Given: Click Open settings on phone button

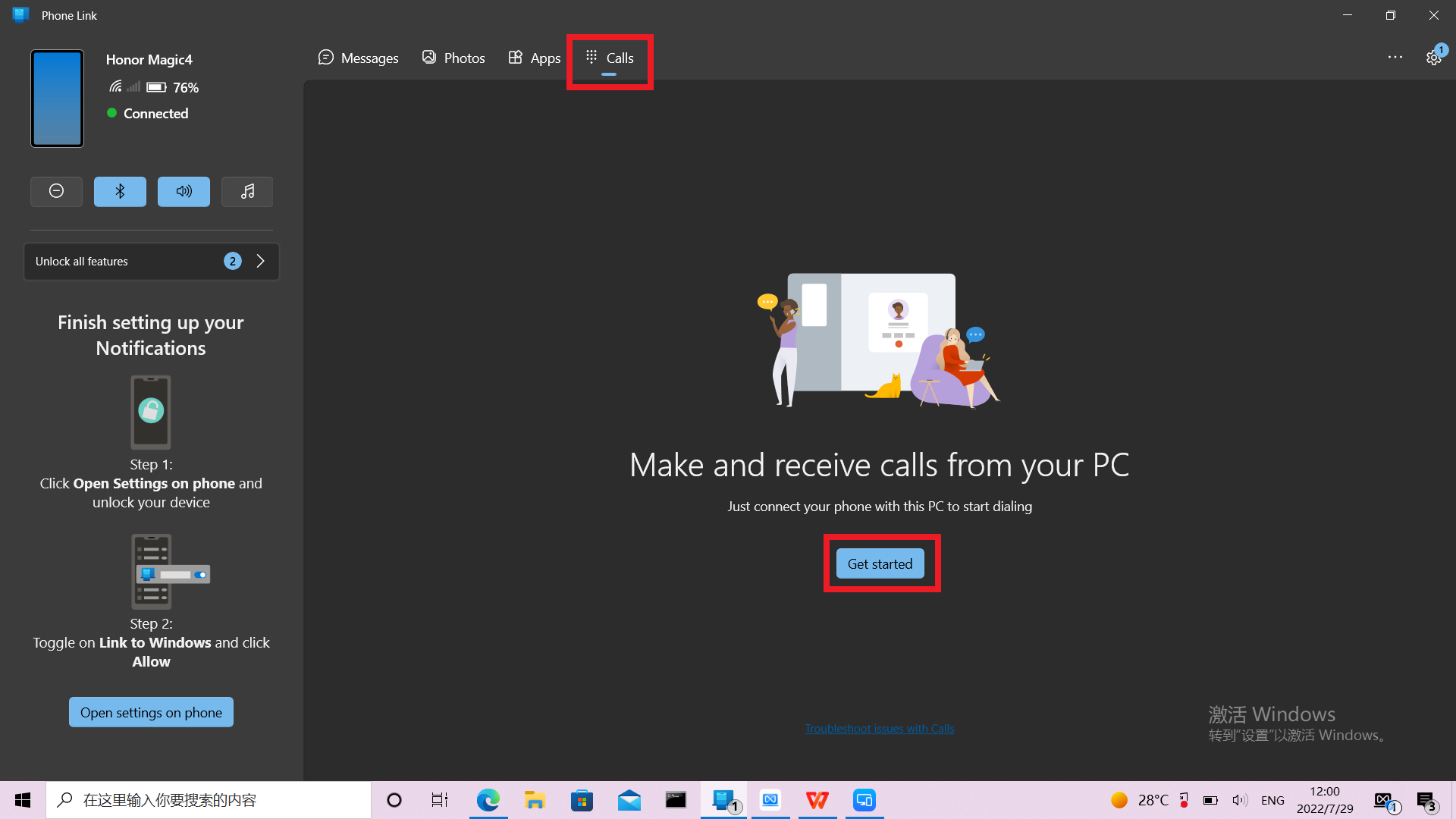Looking at the screenshot, I should [151, 712].
